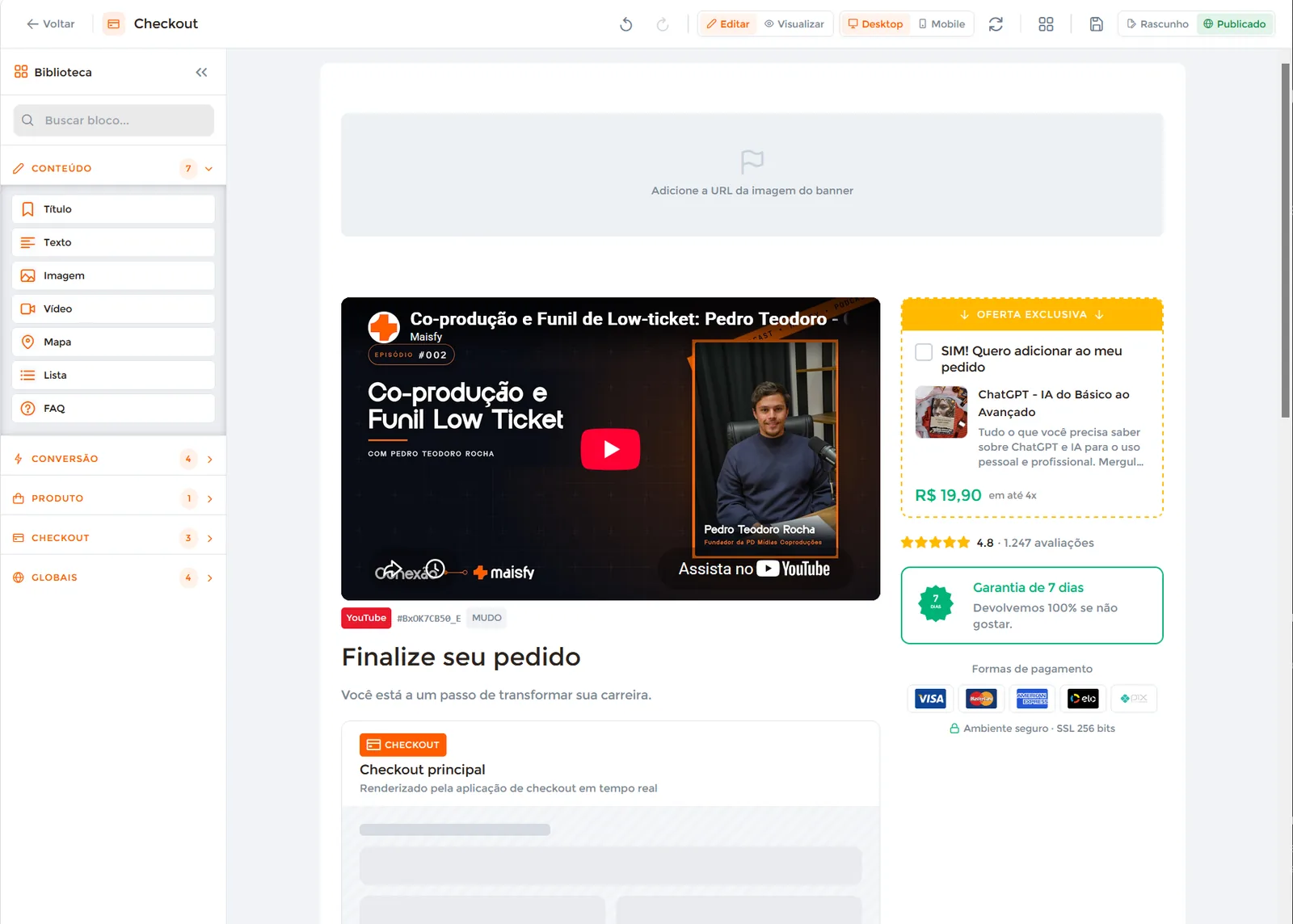1293x924 pixels.
Task: Add the Lista block
Action: click(x=113, y=375)
